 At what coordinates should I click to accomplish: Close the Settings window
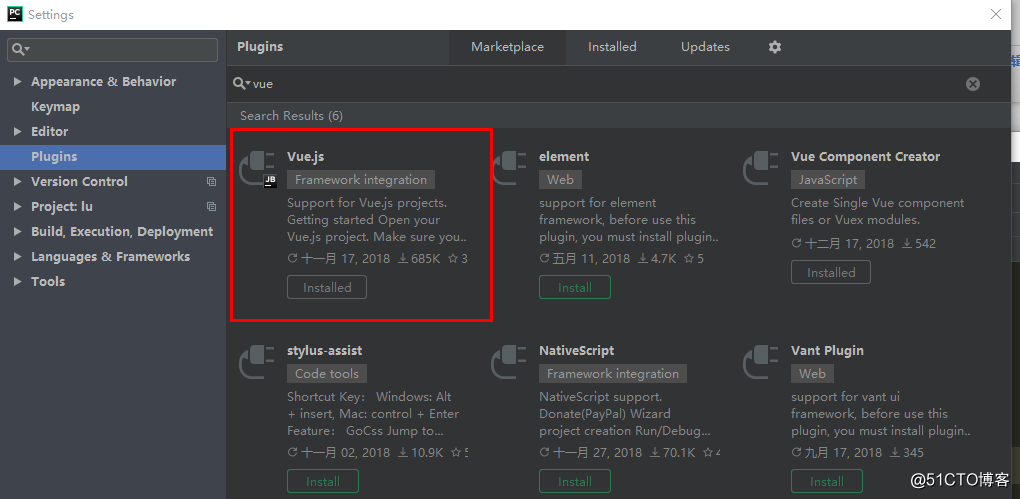click(x=995, y=14)
